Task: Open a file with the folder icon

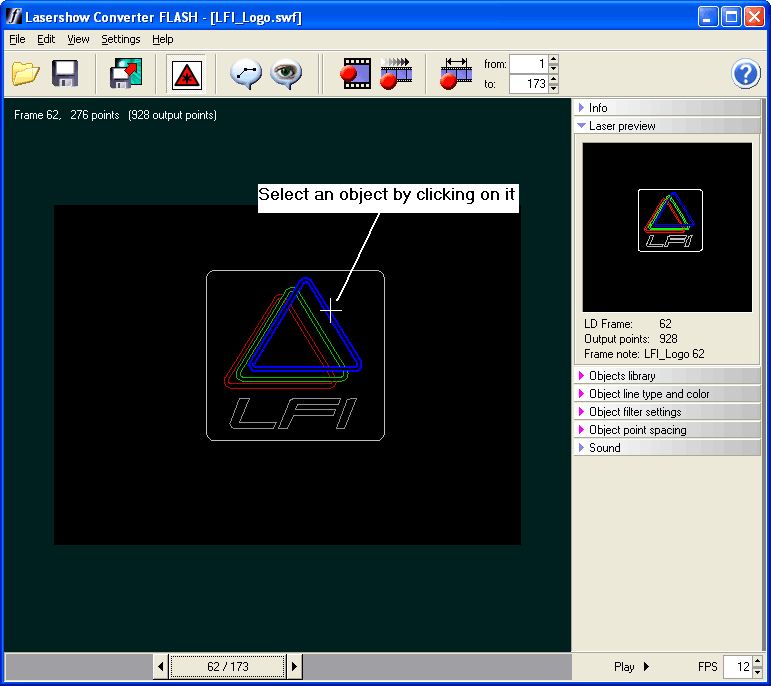Action: pos(26,74)
